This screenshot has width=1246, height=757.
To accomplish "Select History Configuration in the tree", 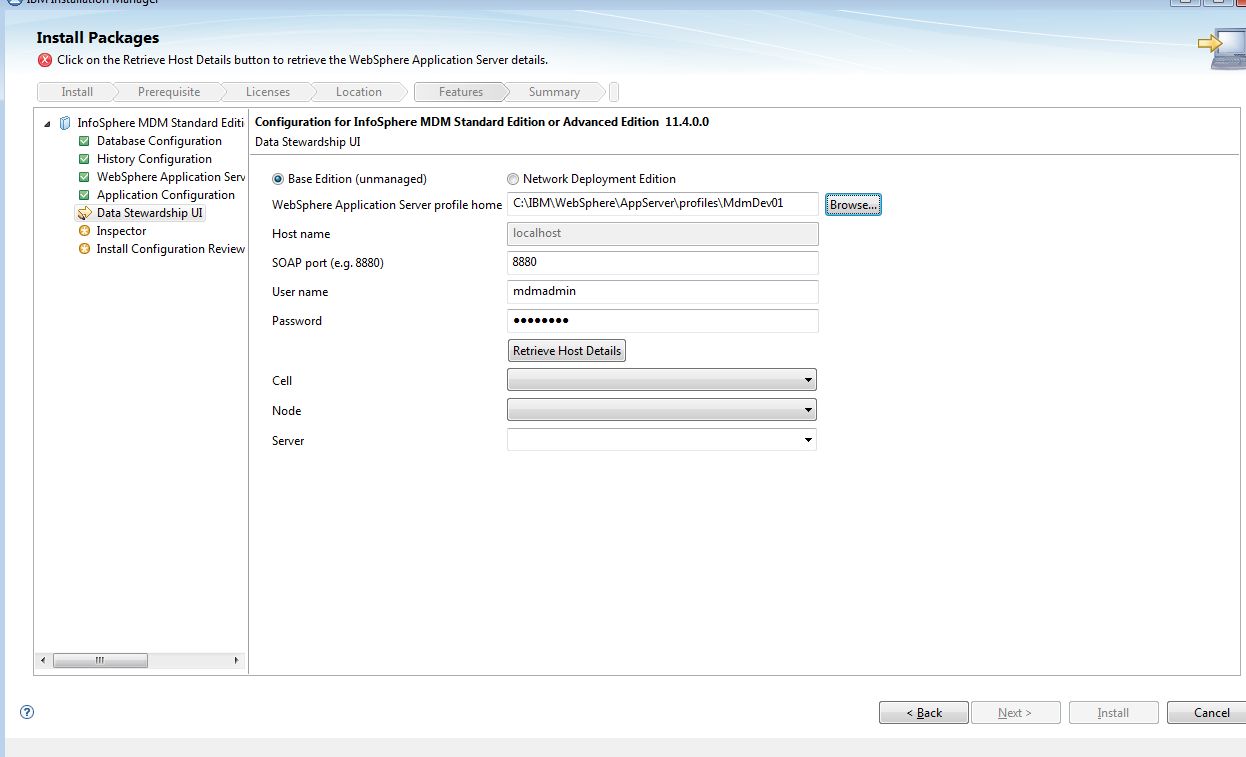I will tap(154, 159).
